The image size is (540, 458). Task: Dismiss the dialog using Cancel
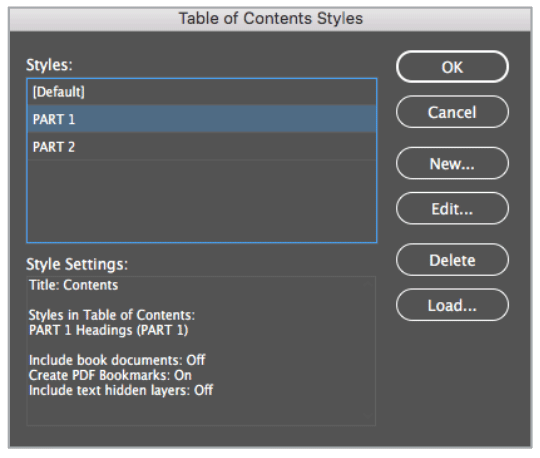point(452,112)
